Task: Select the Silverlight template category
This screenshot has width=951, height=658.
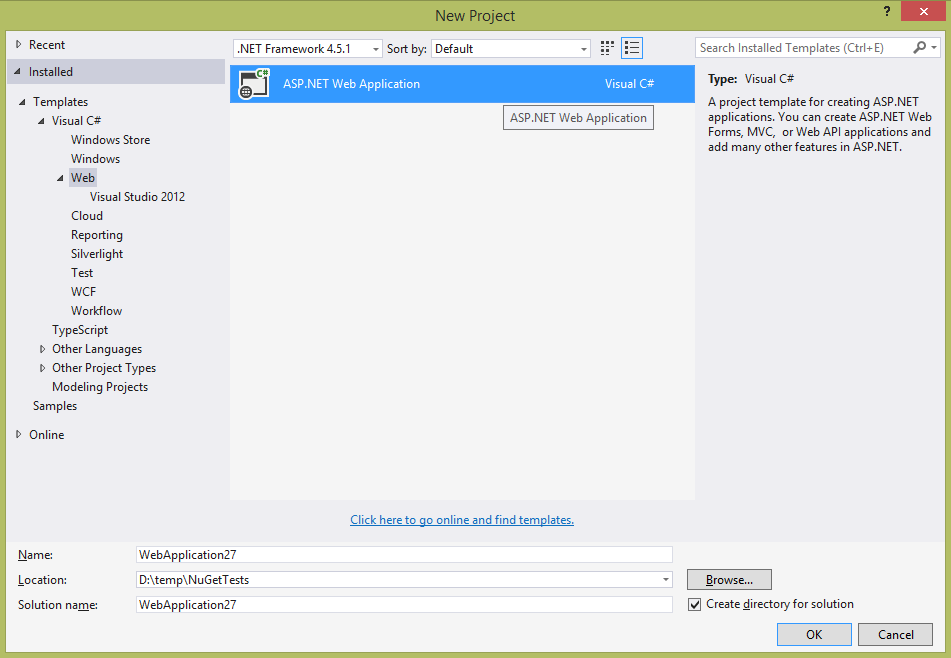Action: [x=97, y=254]
